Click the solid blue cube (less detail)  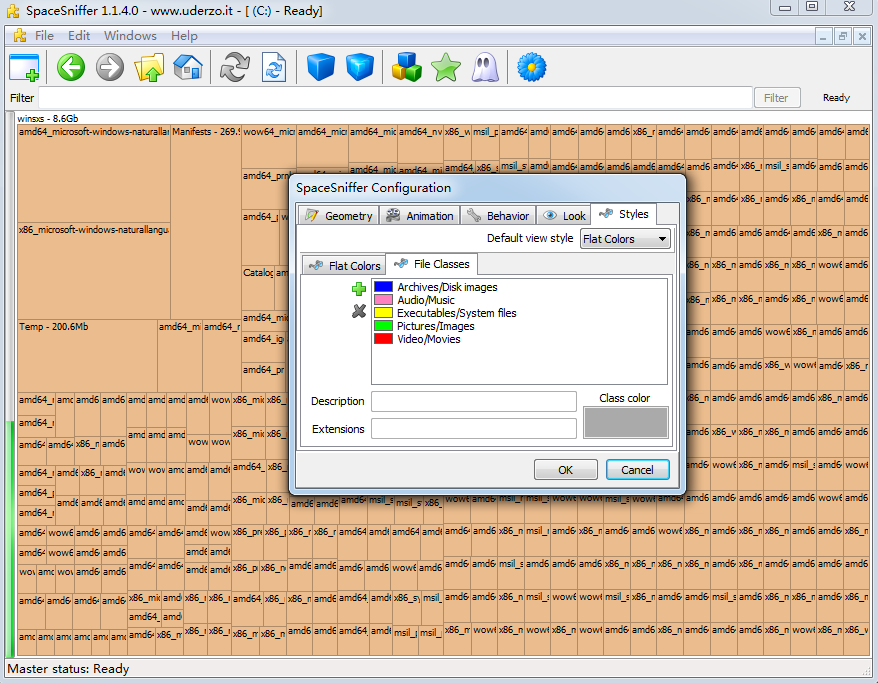click(x=321, y=68)
